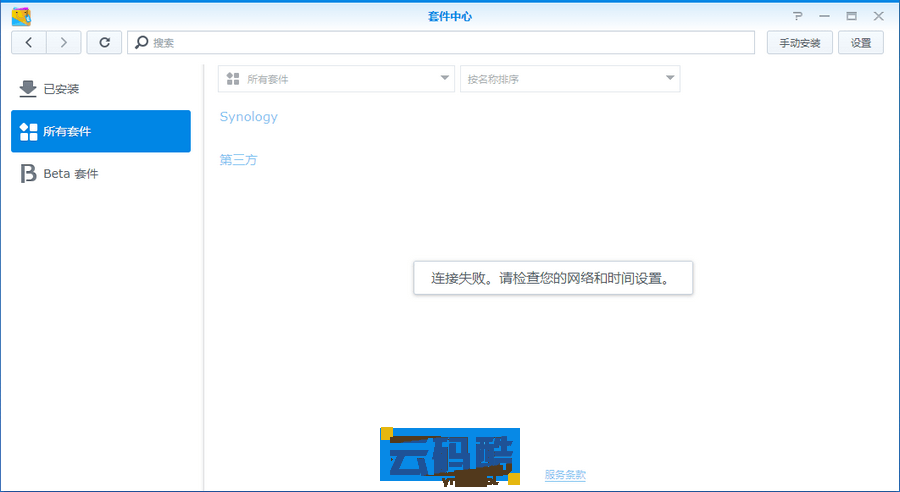The image size is (900, 492).
Task: Refresh the package list
Action: pos(104,42)
